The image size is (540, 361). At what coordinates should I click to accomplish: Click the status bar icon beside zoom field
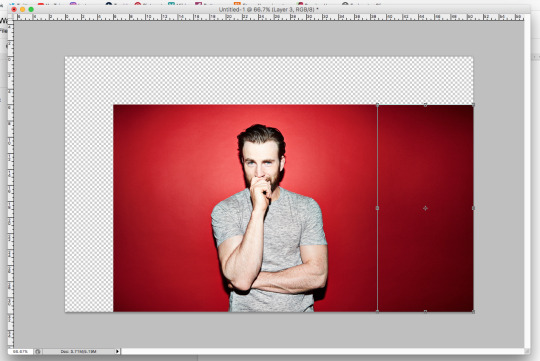coord(38,351)
